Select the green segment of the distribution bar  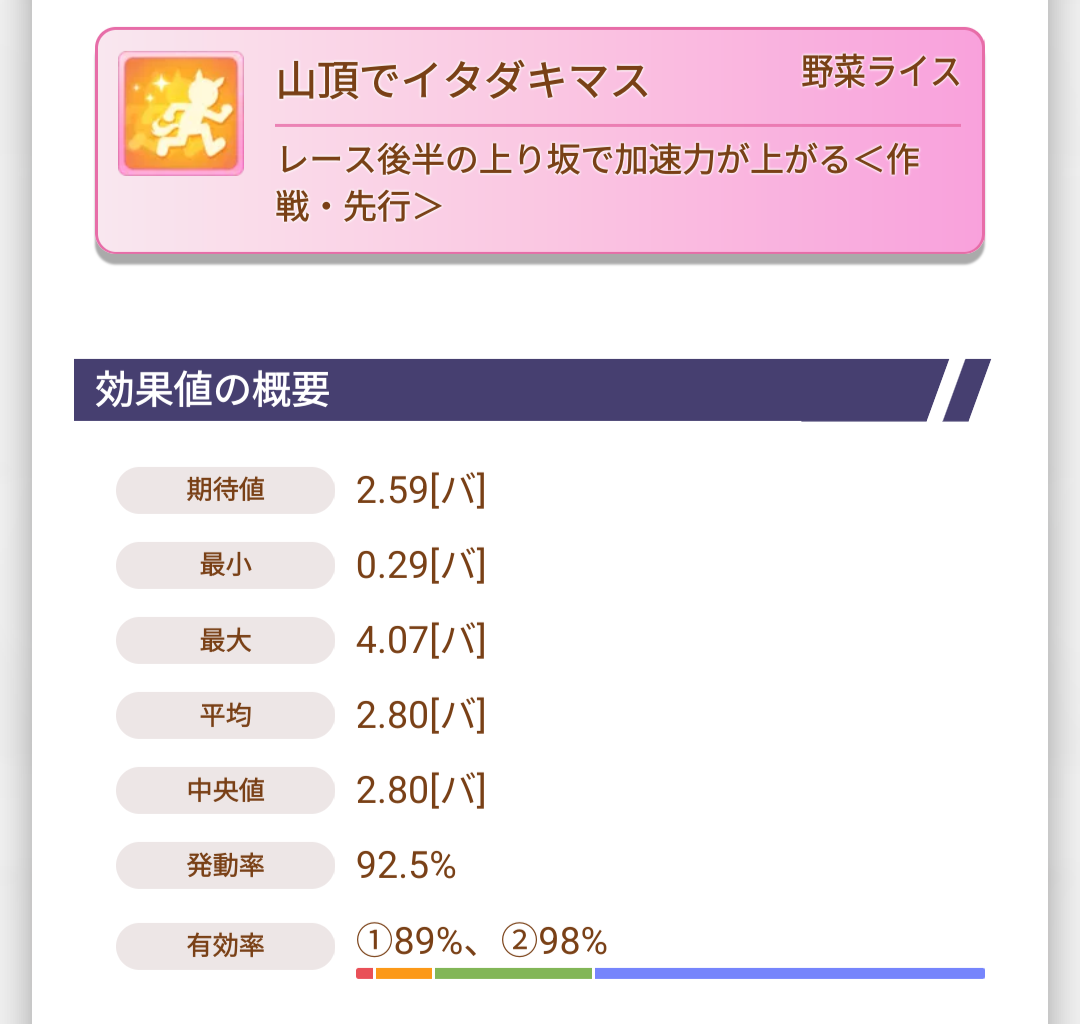513,973
